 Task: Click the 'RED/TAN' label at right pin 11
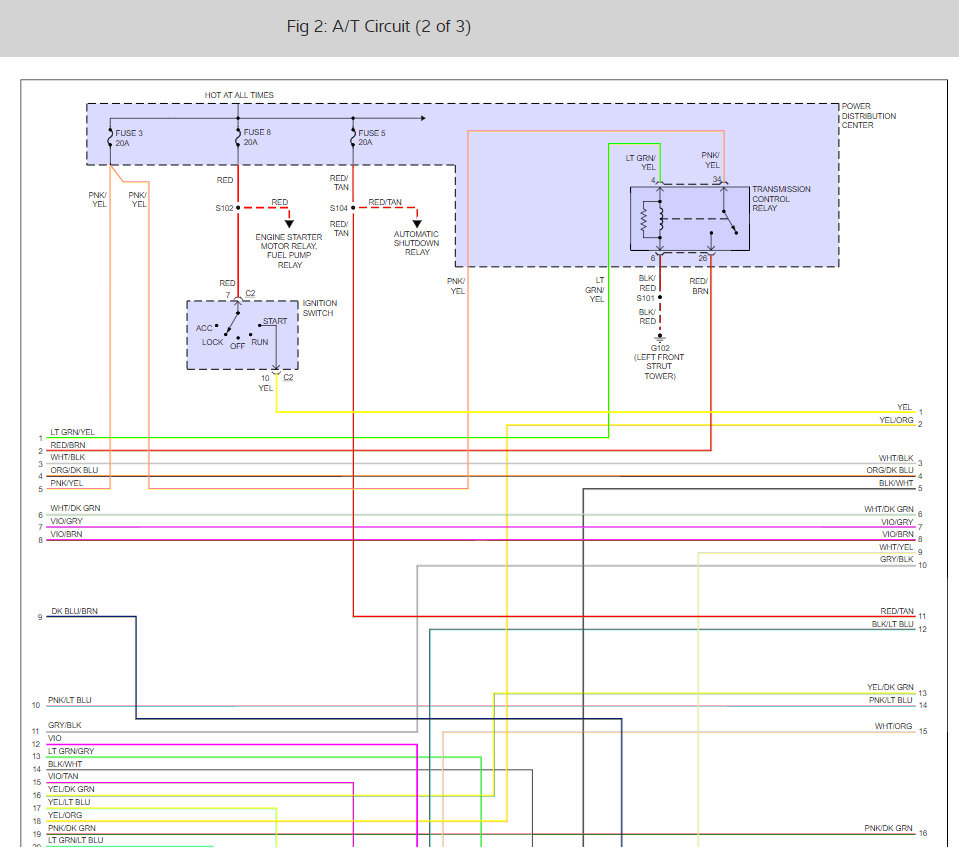(x=897, y=611)
